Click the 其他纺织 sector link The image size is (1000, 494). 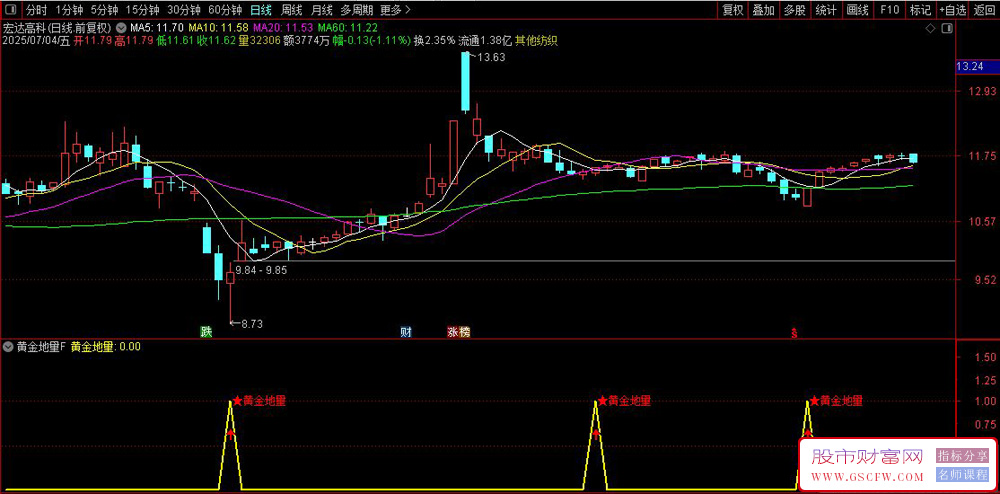click(x=536, y=41)
